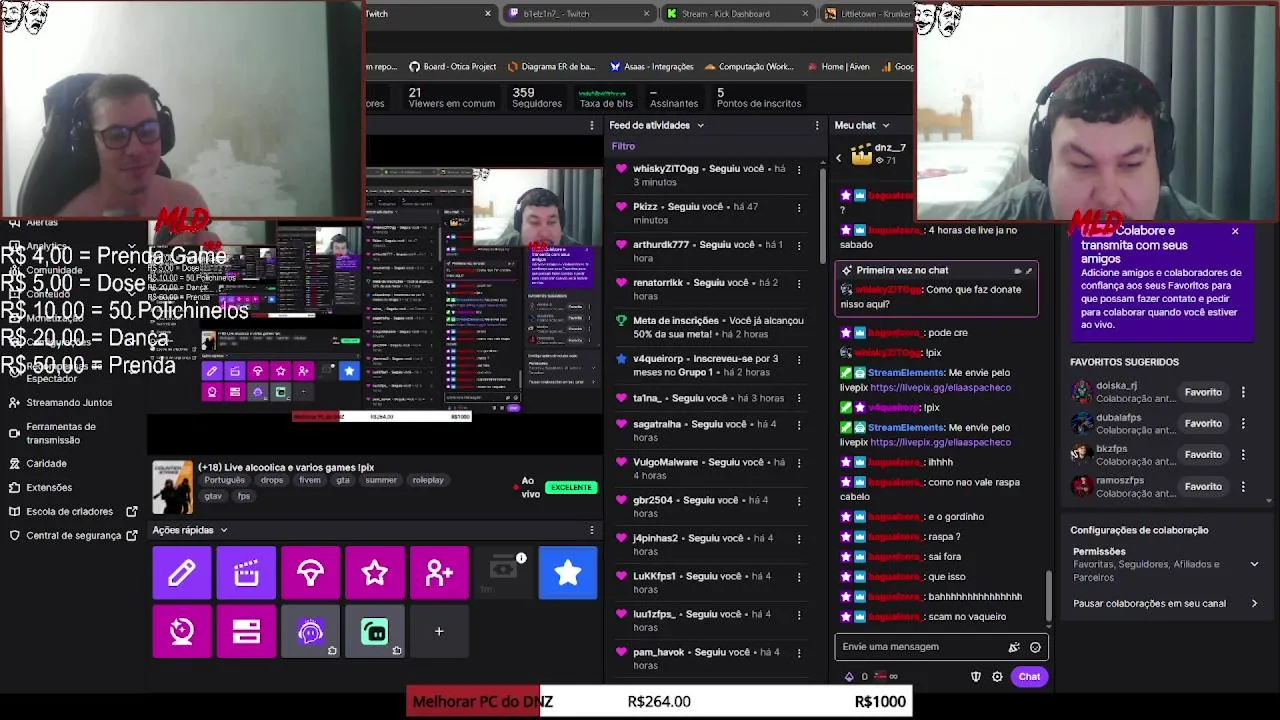Expand the Meu chat dropdown
1280x720 pixels.
click(x=862, y=125)
